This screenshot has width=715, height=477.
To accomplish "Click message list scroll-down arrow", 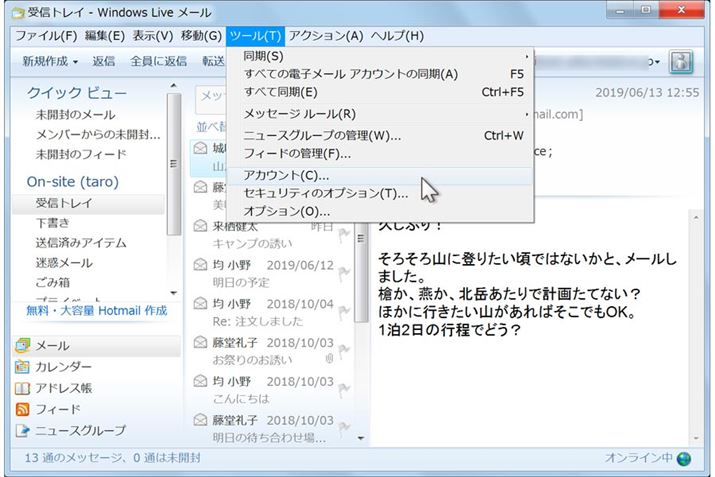I will click(361, 438).
